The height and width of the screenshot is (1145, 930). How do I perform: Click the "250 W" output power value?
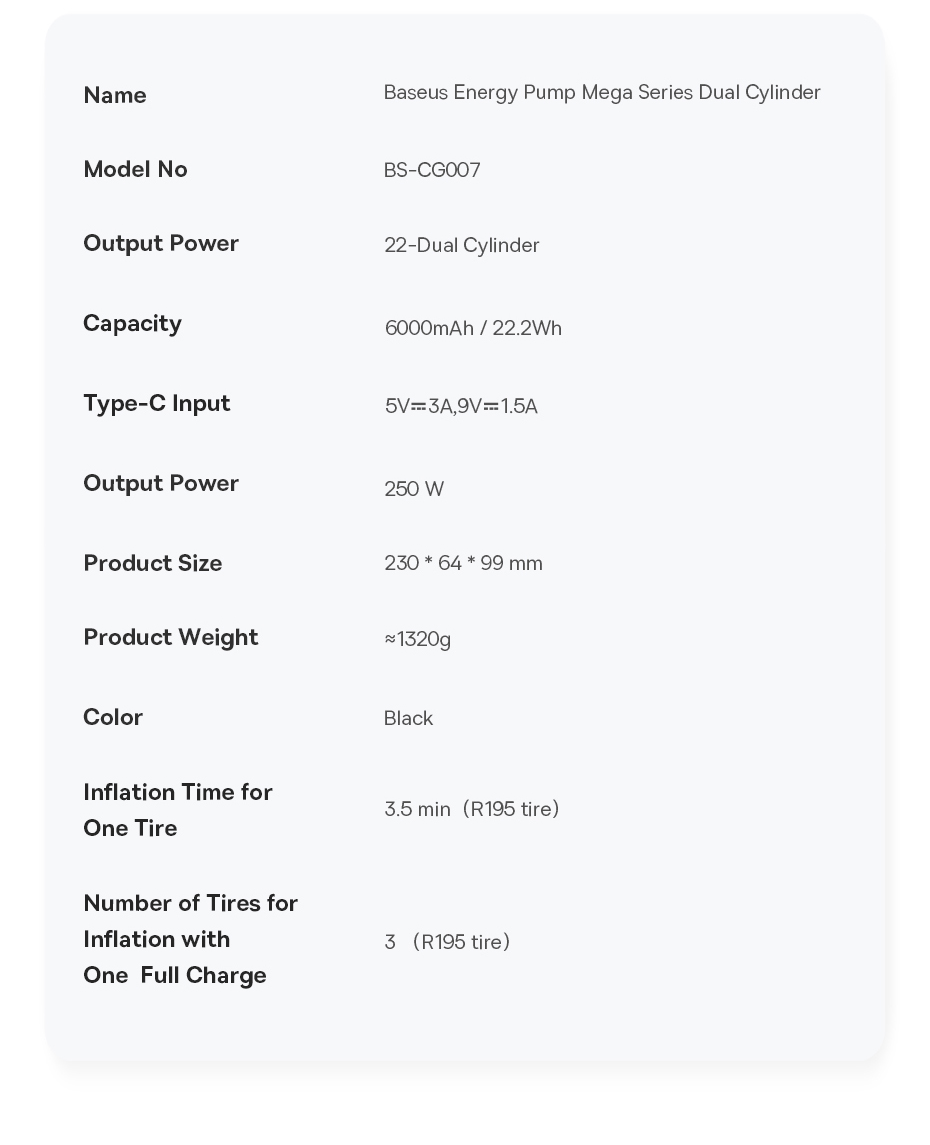pos(414,490)
